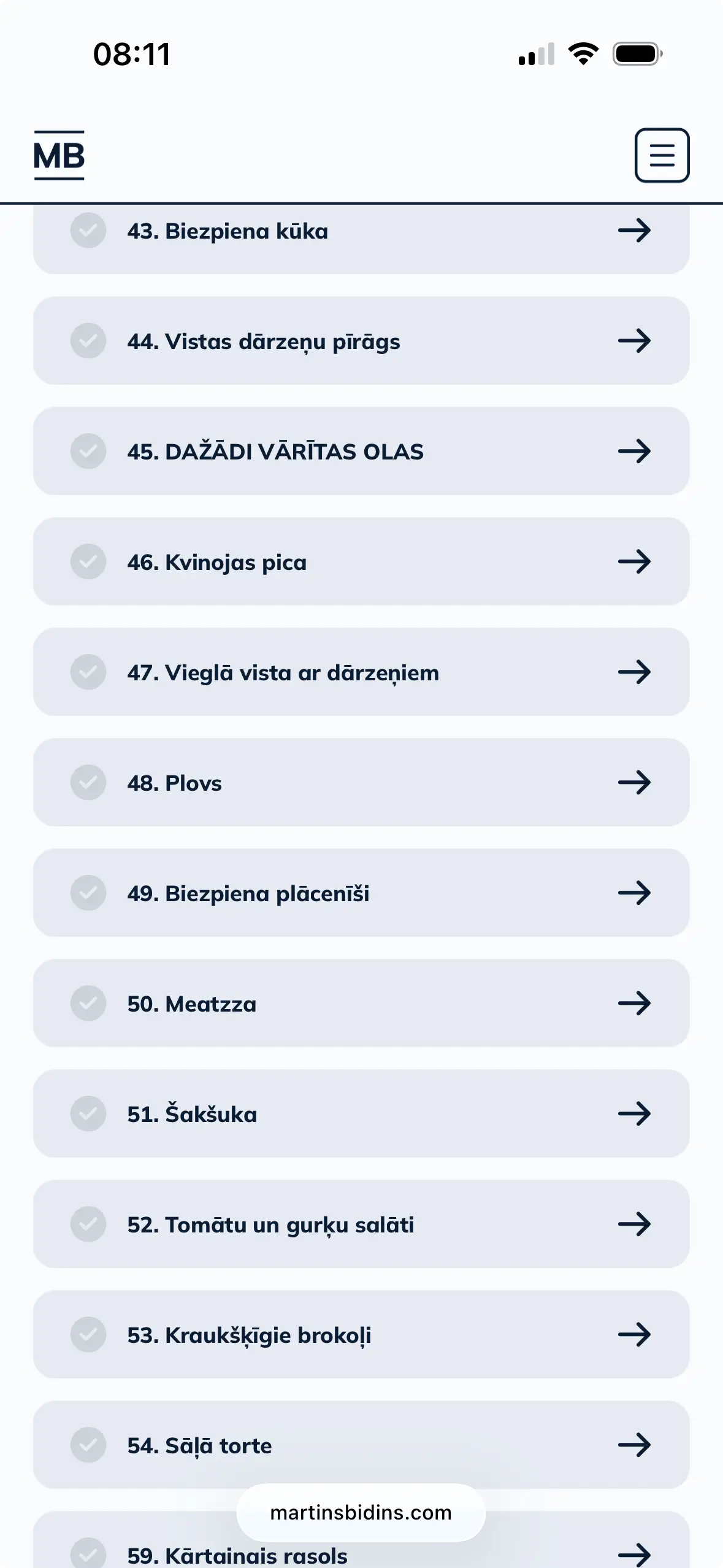Select 51. Šakšuka list item

[192, 1115]
